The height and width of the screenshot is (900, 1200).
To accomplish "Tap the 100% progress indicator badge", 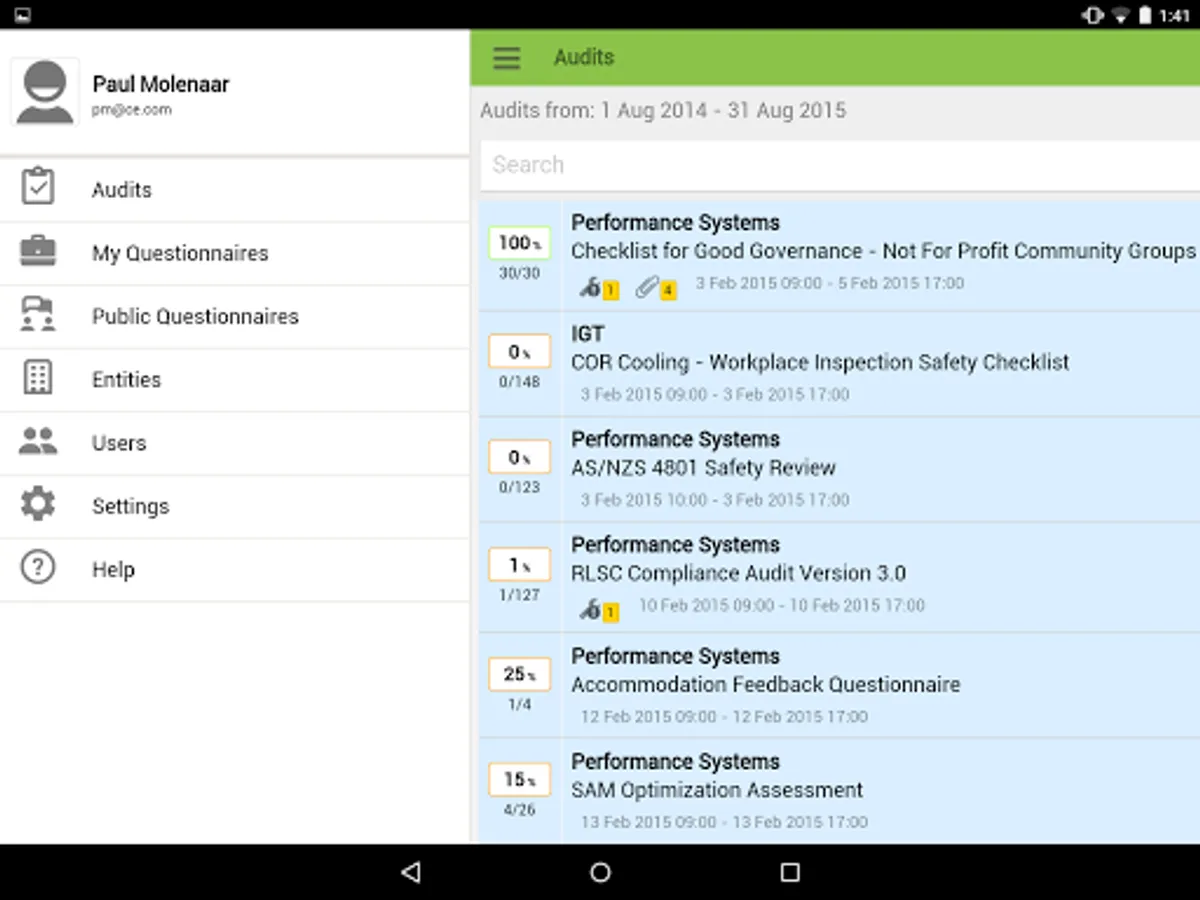I will pos(519,243).
